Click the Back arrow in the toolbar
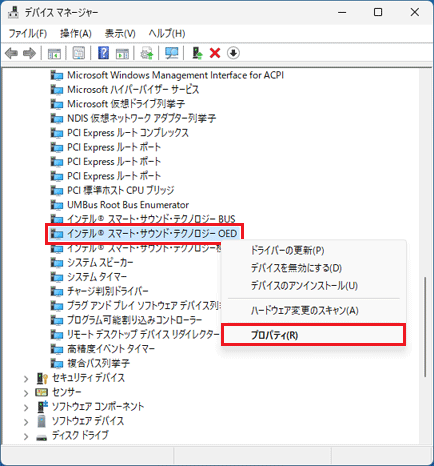The width and height of the screenshot is (434, 466). 12,53
